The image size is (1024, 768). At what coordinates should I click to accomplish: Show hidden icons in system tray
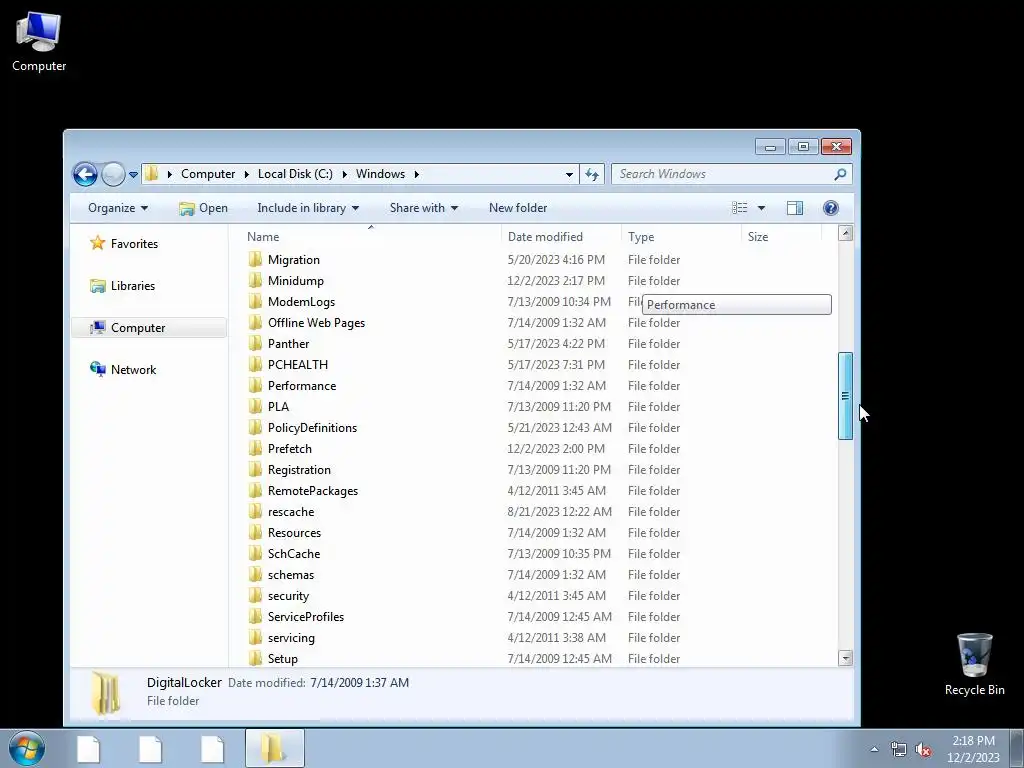[874, 749]
